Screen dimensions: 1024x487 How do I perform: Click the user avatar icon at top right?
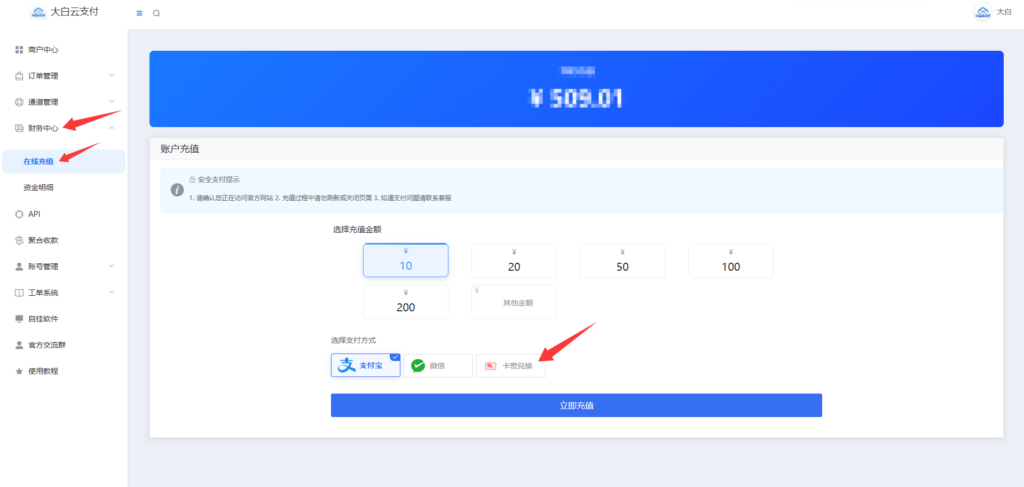(982, 12)
